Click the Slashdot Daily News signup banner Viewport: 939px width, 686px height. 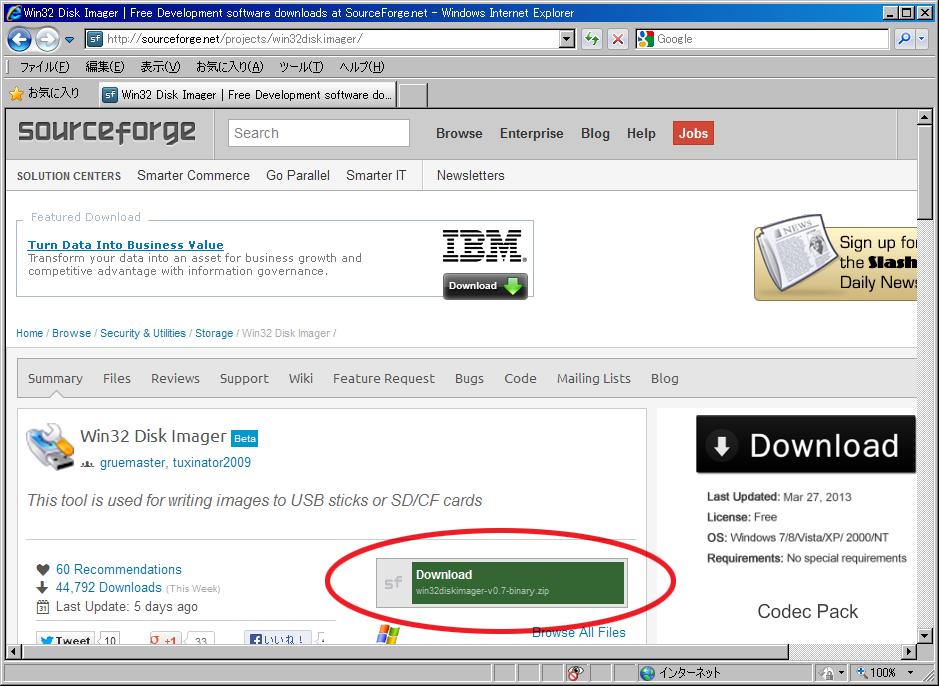tap(835, 258)
